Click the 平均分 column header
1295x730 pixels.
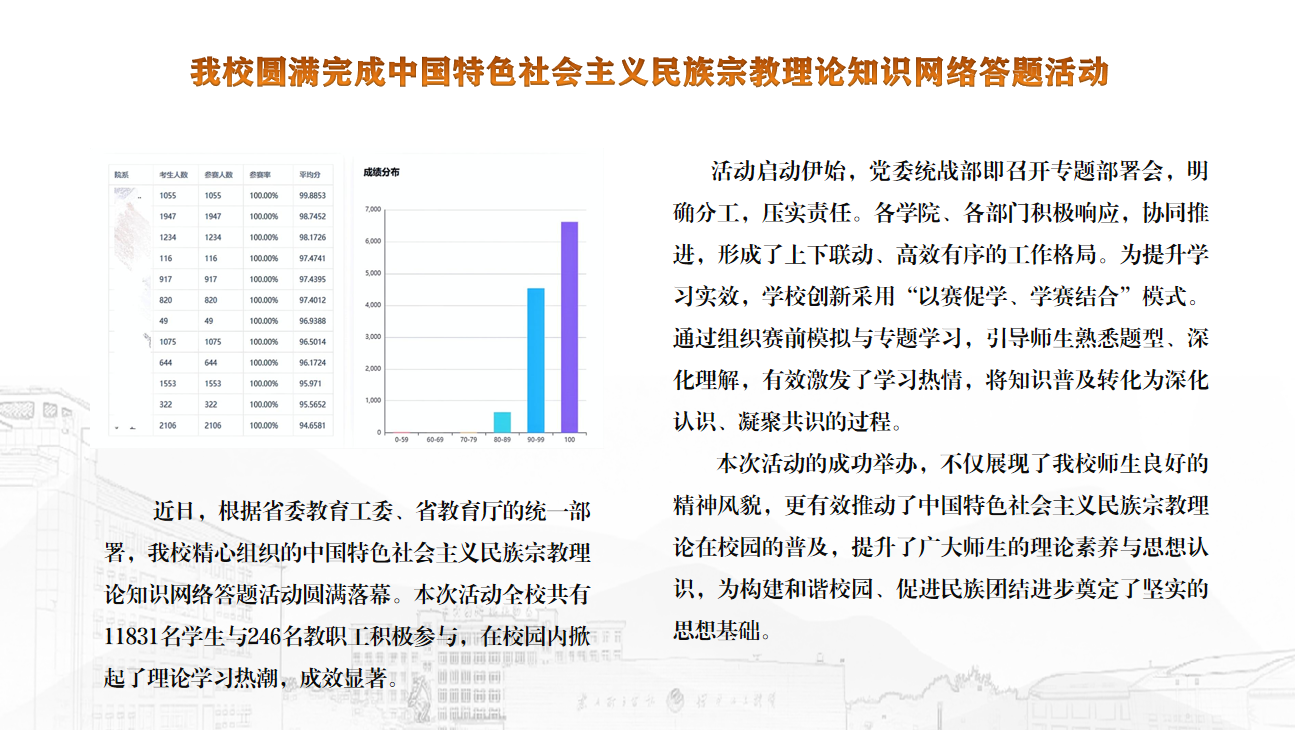310,175
